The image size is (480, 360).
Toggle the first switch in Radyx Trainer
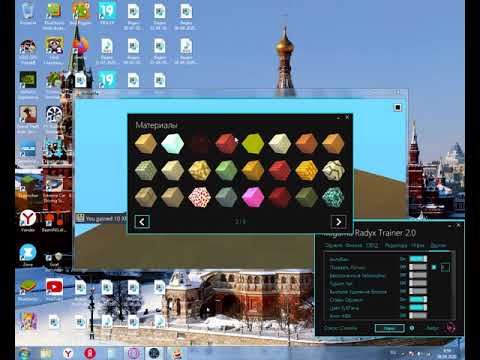pyautogui.click(x=418, y=259)
